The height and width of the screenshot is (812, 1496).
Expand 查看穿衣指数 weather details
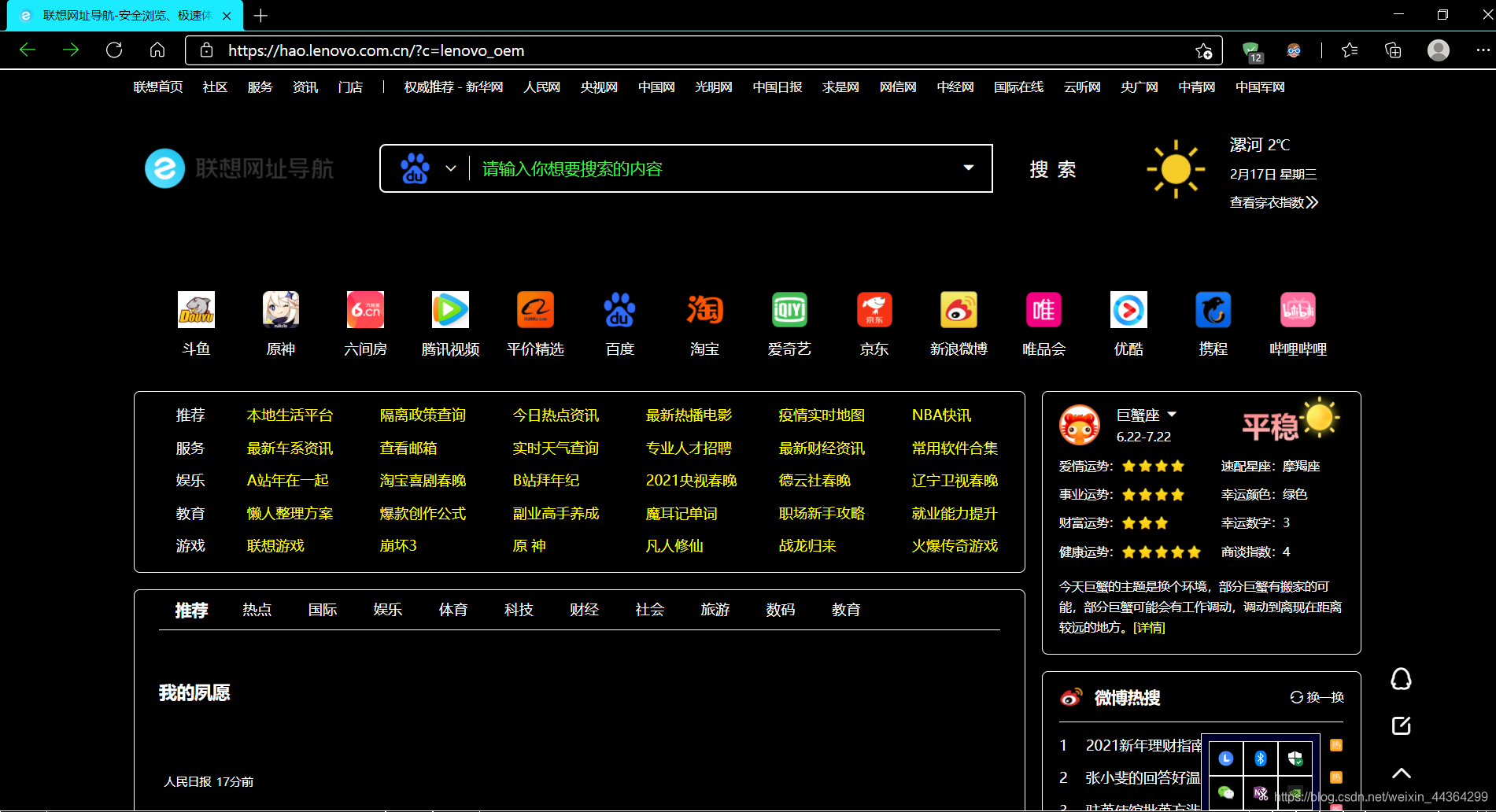[x=1274, y=202]
